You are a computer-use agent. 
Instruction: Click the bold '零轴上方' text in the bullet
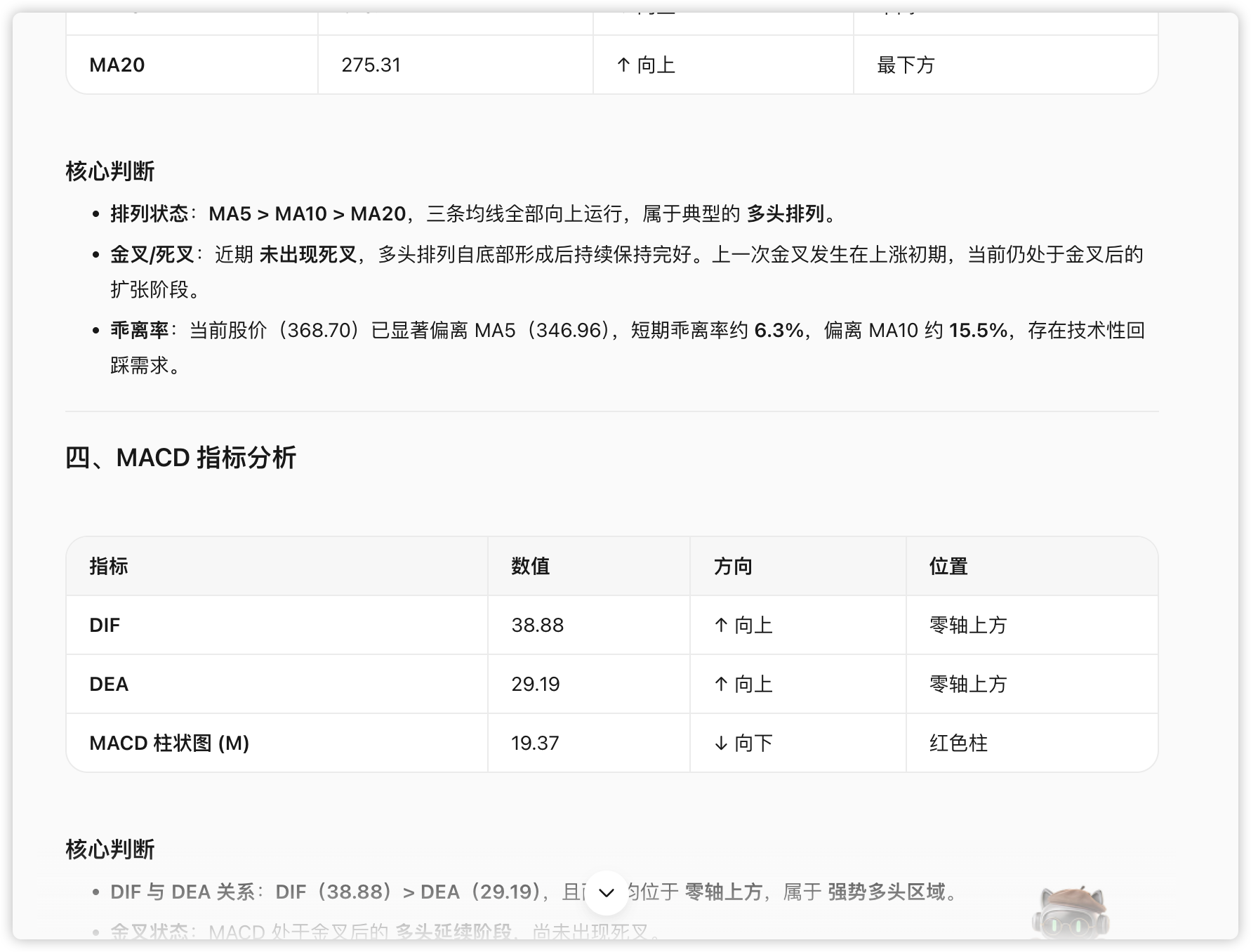(x=723, y=892)
